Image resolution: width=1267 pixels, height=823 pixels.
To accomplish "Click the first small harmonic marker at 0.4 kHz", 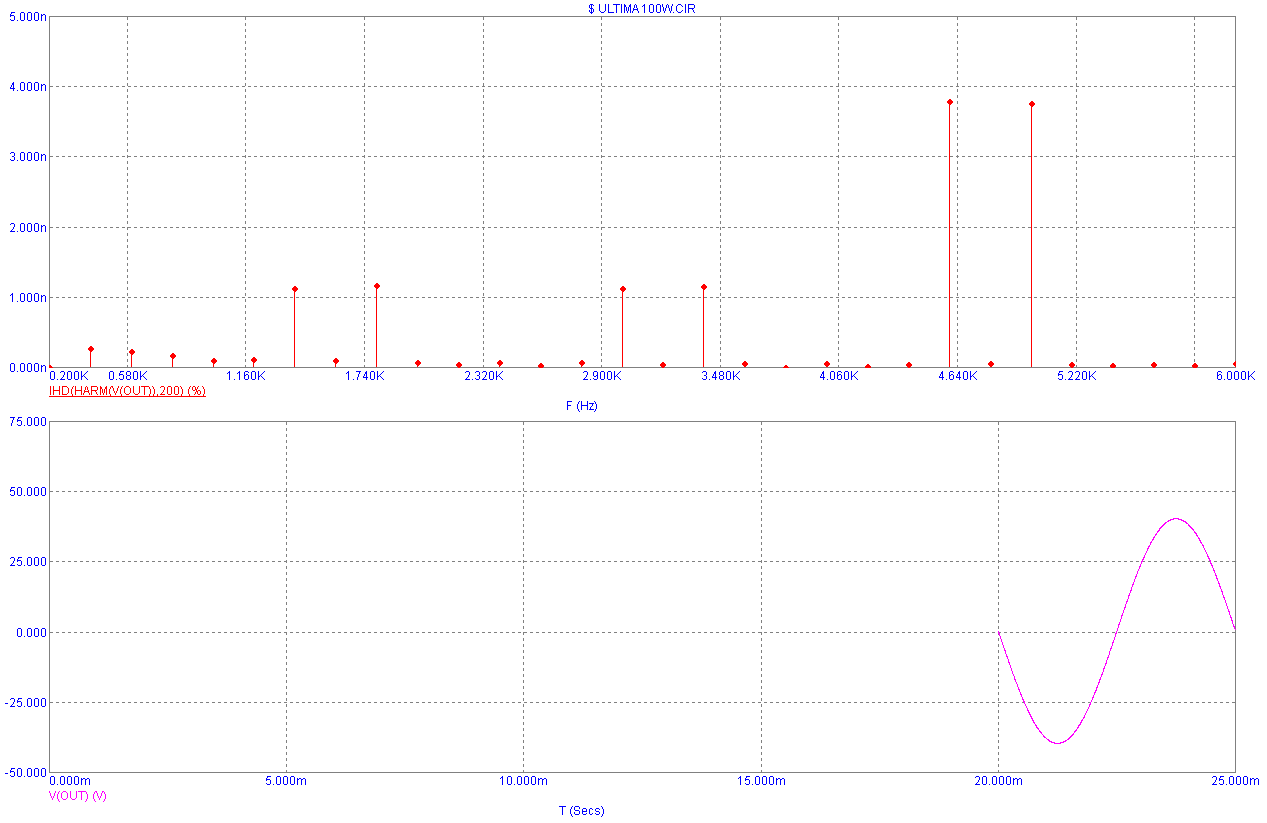I will 91,349.
